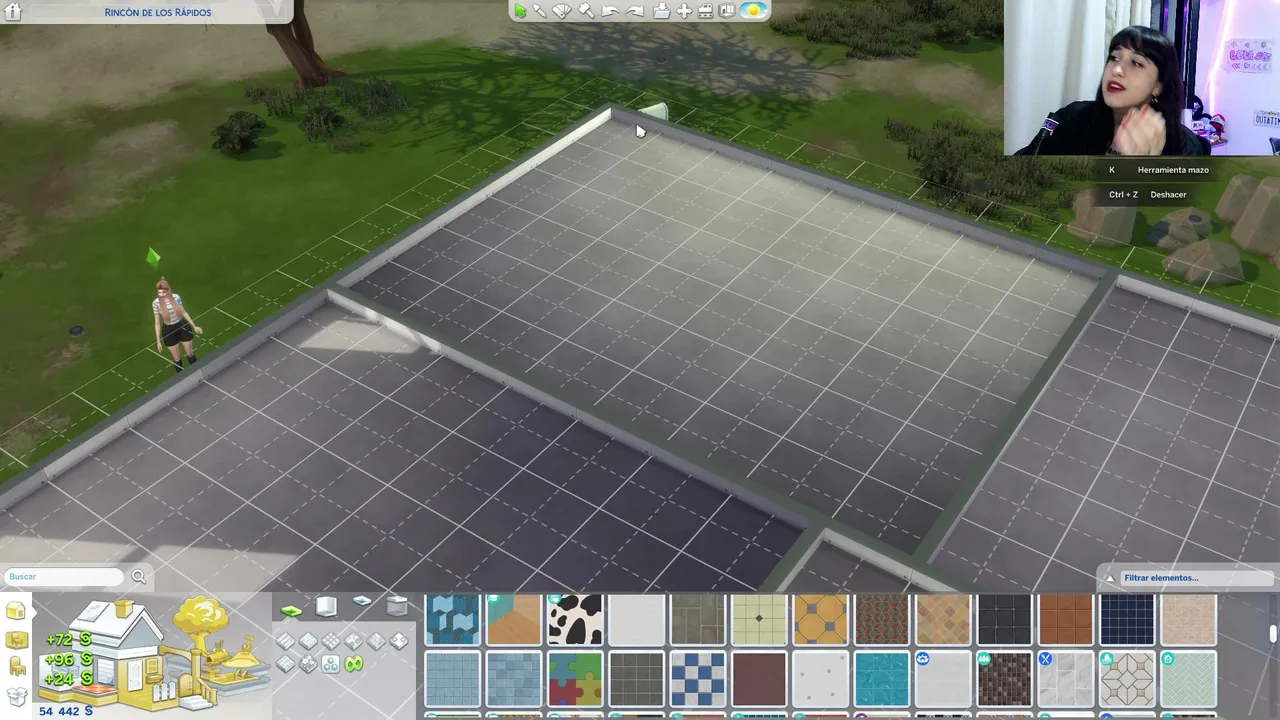Viewport: 1280px width, 720px height.
Task: Click the green infinity all-floors filter
Action: tap(354, 663)
